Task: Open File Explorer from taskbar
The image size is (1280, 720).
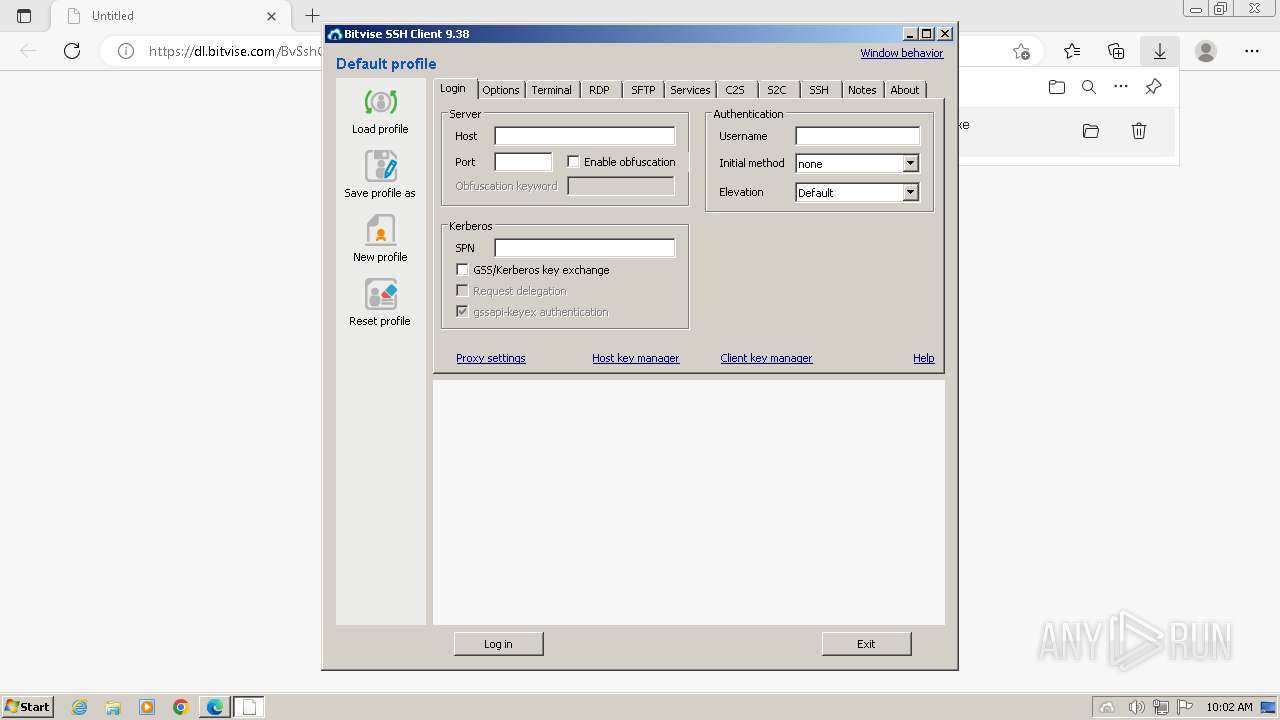Action: pos(113,707)
